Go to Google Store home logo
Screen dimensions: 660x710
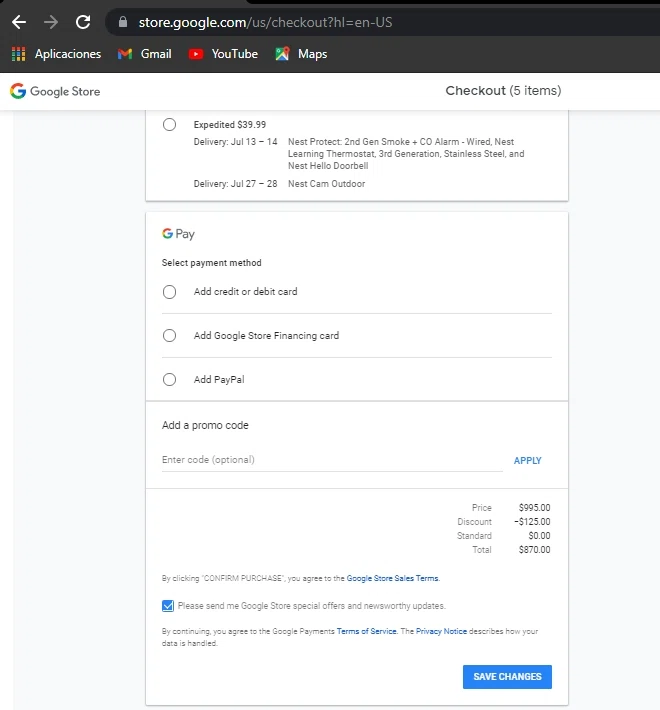(55, 91)
